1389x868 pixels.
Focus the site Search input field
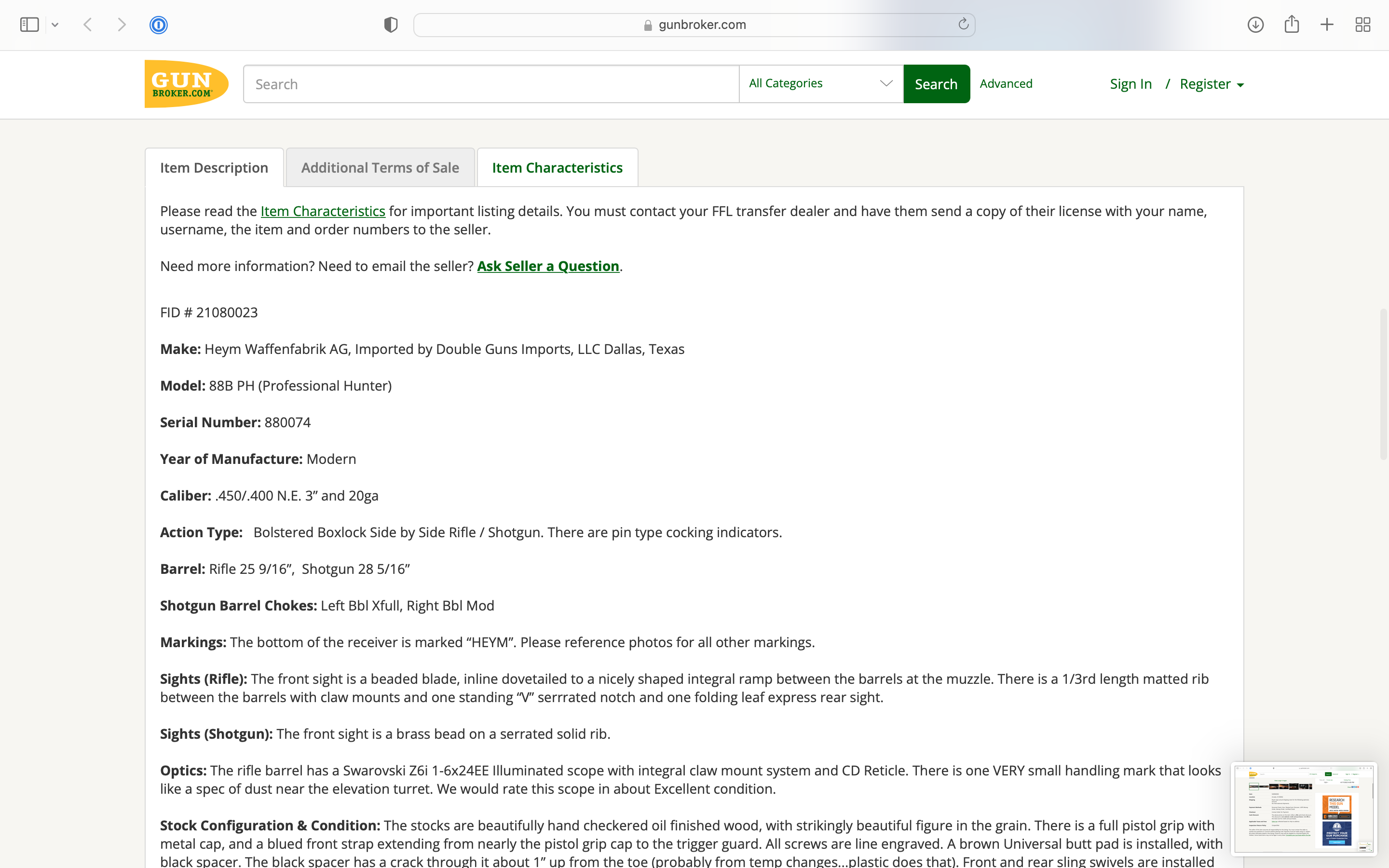tap(491, 84)
